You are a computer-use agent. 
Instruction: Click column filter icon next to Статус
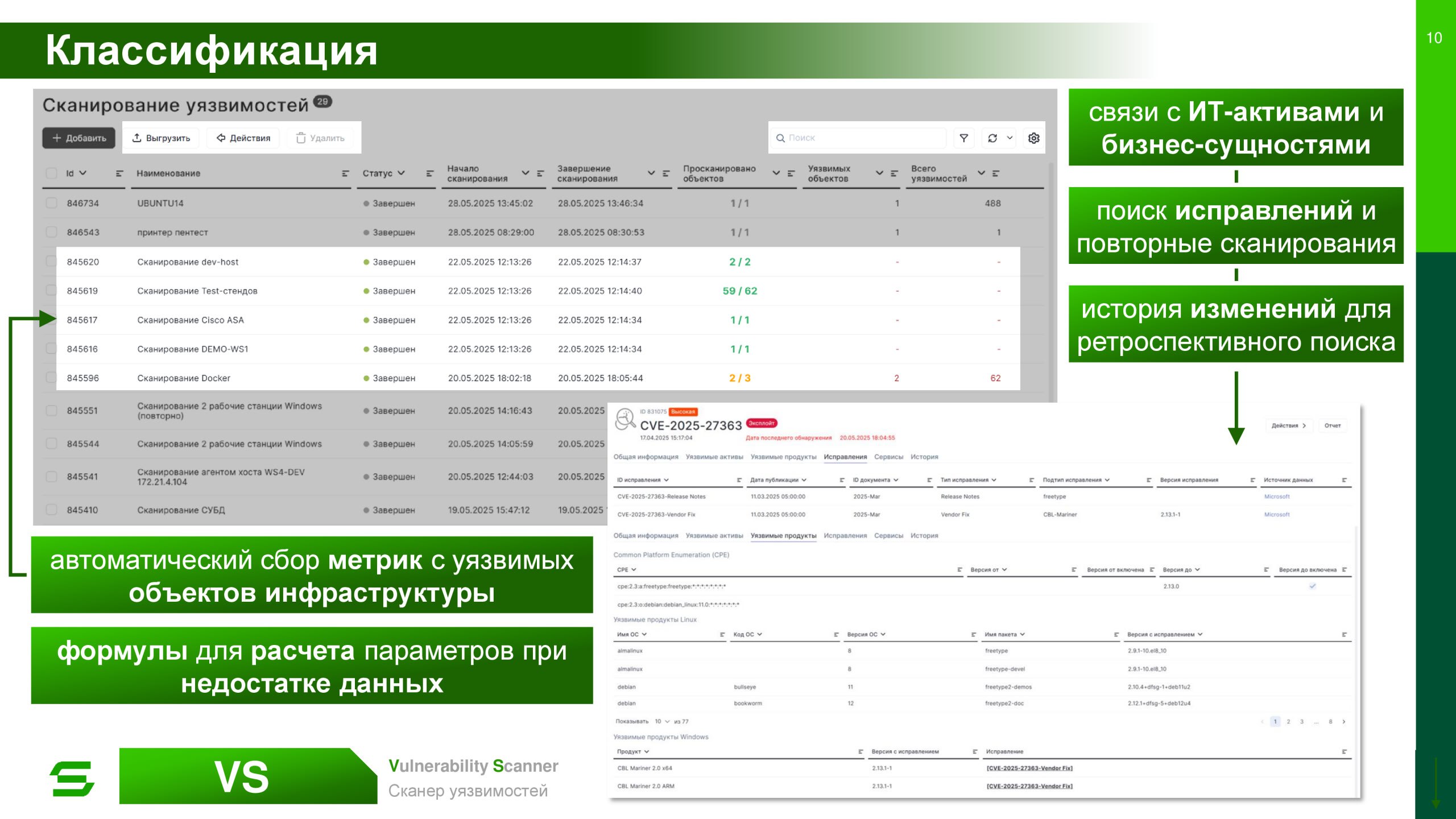click(430, 173)
